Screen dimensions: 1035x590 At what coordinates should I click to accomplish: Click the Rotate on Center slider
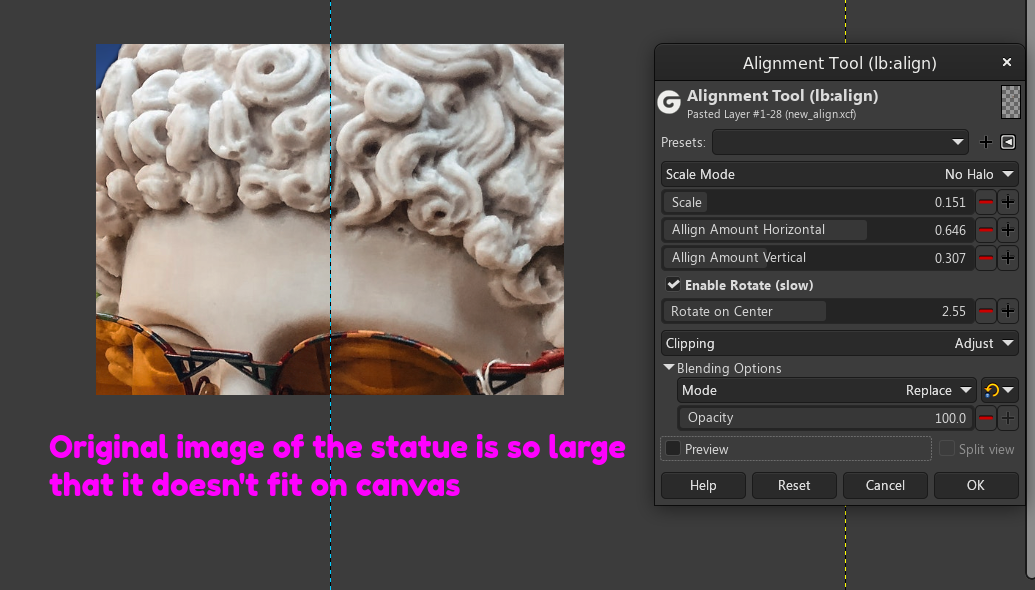[818, 311]
